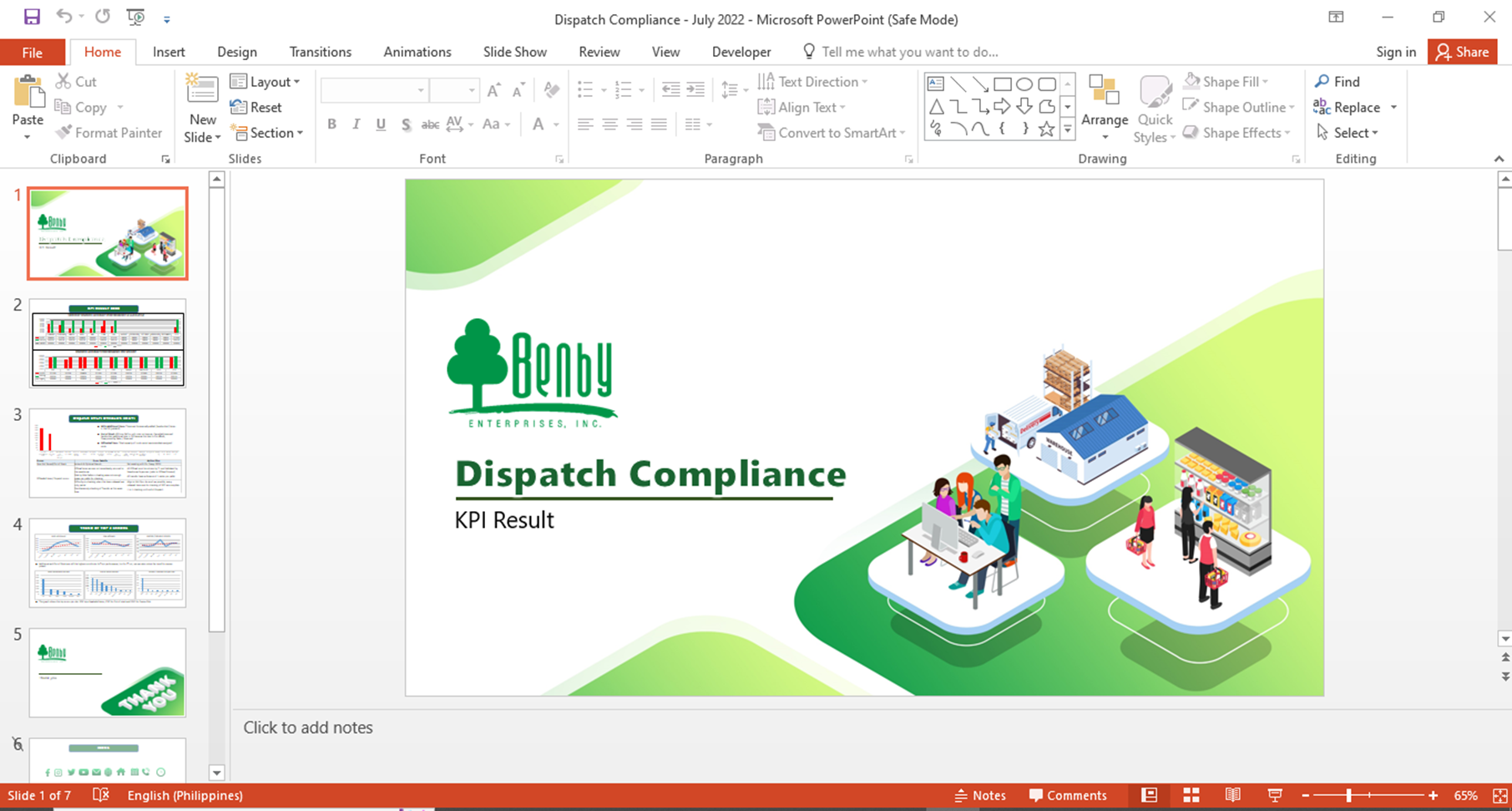Save the presentation from Quick Access Toolbar
The width and height of the screenshot is (1512, 811).
tap(32, 17)
